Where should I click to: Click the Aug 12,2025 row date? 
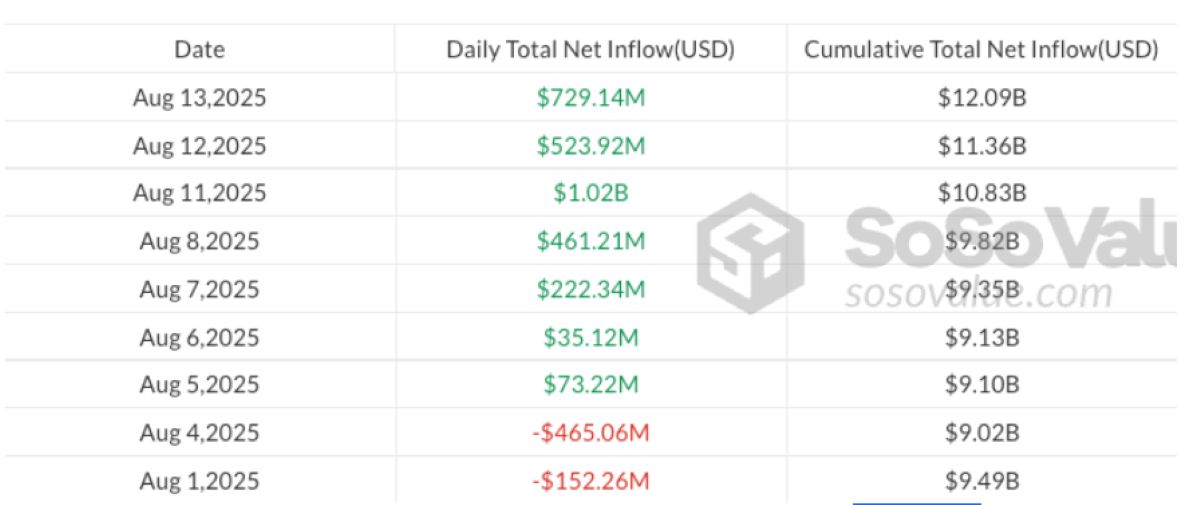[x=200, y=146]
